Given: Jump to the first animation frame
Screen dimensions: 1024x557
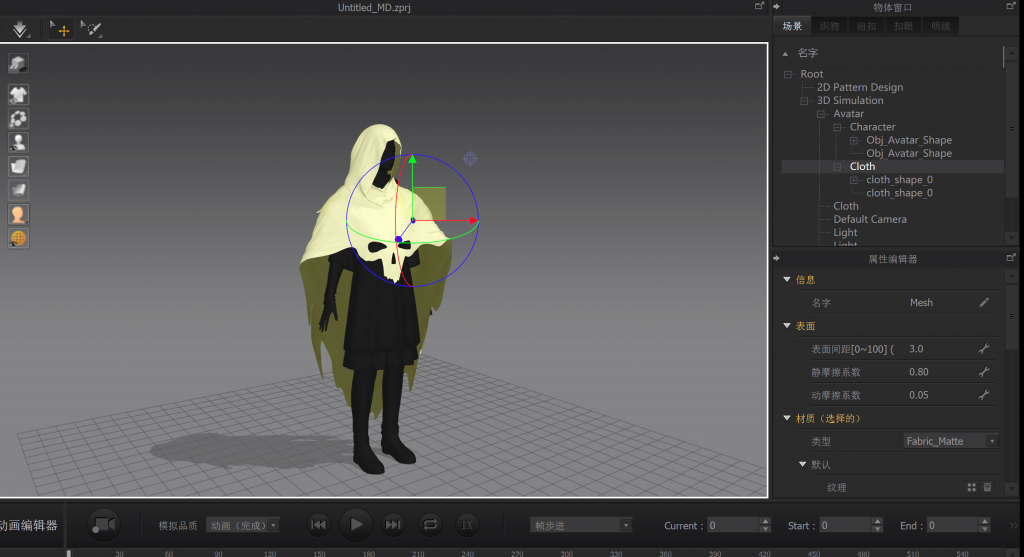Looking at the screenshot, I should 319,524.
